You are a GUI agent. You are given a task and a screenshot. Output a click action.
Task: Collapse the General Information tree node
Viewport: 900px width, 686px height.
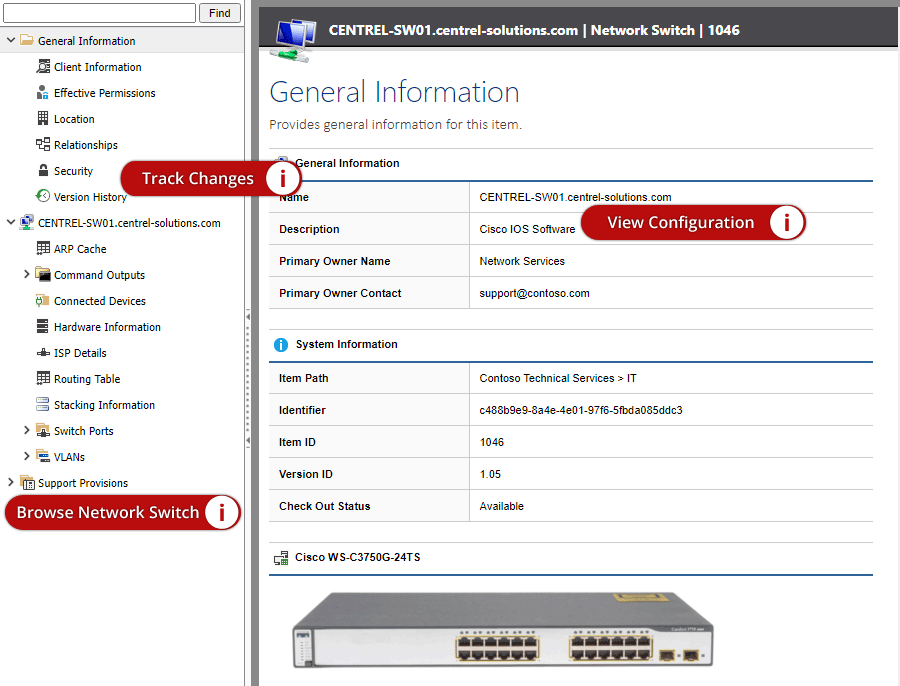(x=11, y=40)
